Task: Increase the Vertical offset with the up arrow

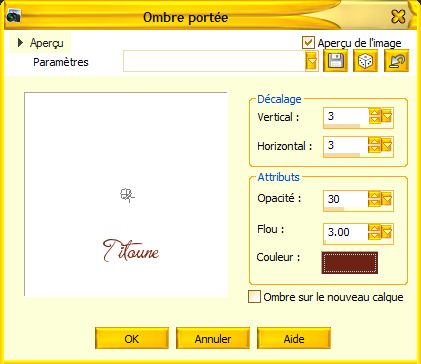Action: [374, 113]
